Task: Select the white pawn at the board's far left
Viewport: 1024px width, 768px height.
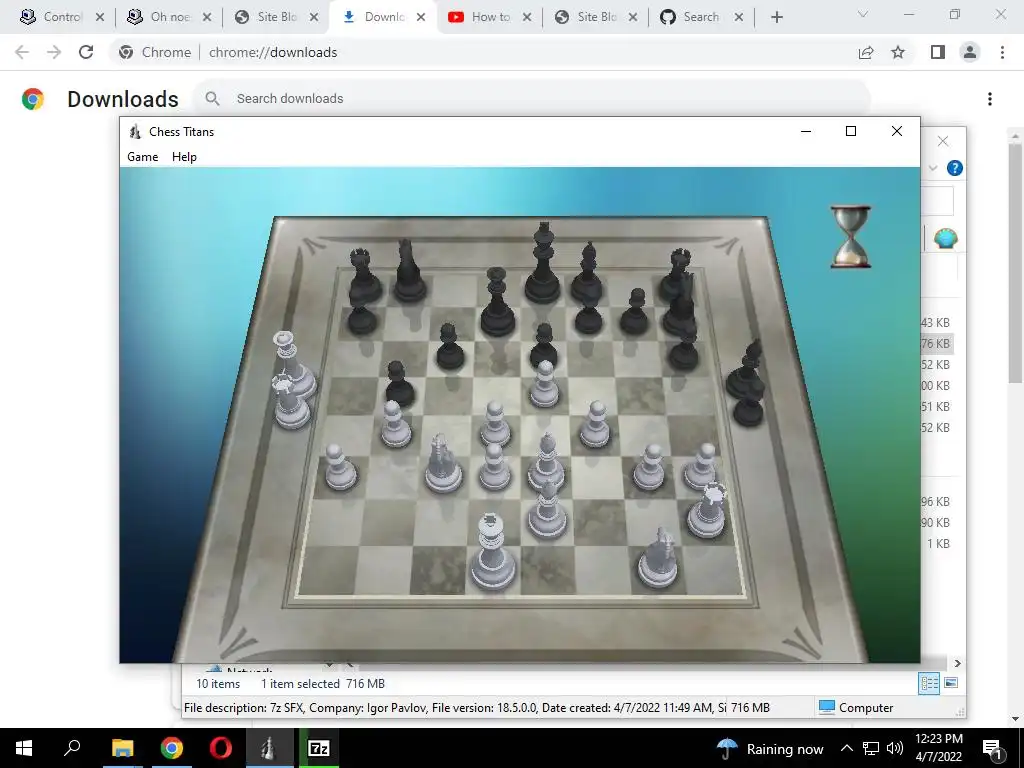Action: [340, 467]
